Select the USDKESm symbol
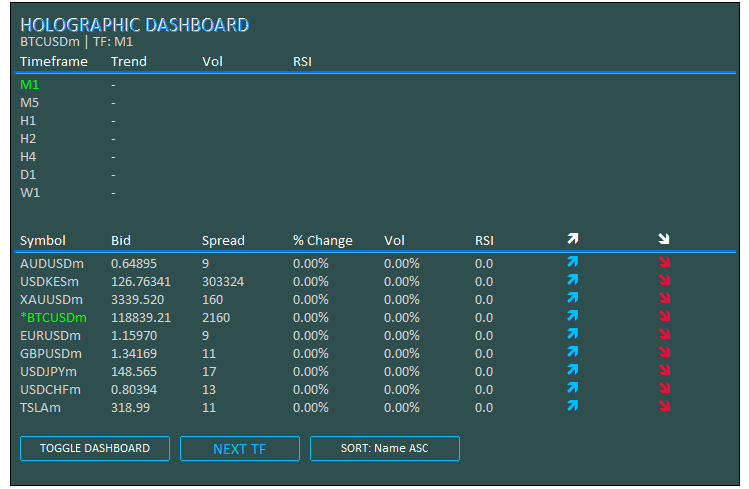This screenshot has height=489, width=749. tap(50, 282)
